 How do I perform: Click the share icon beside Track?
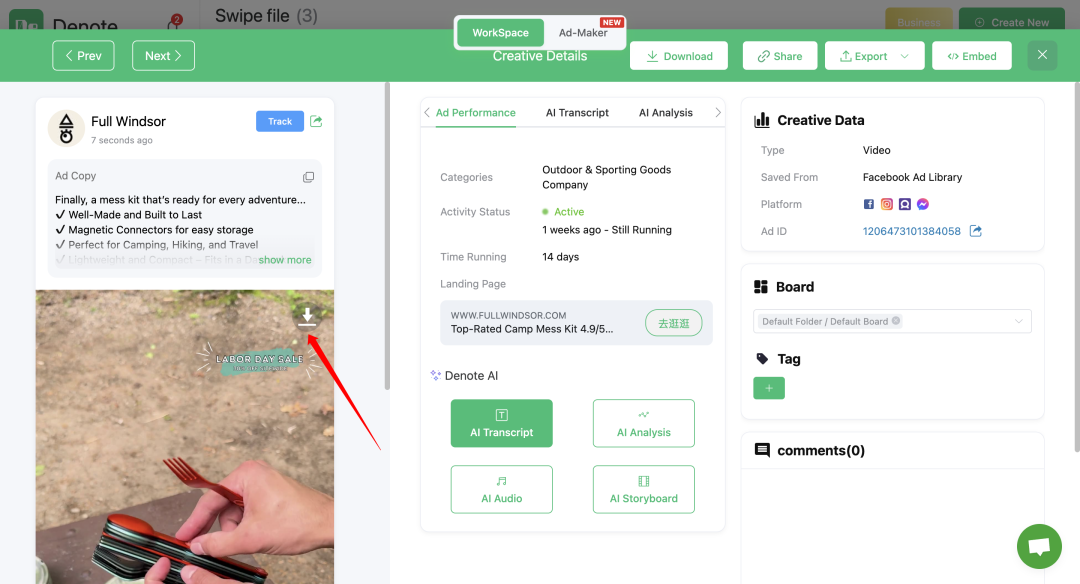[316, 121]
